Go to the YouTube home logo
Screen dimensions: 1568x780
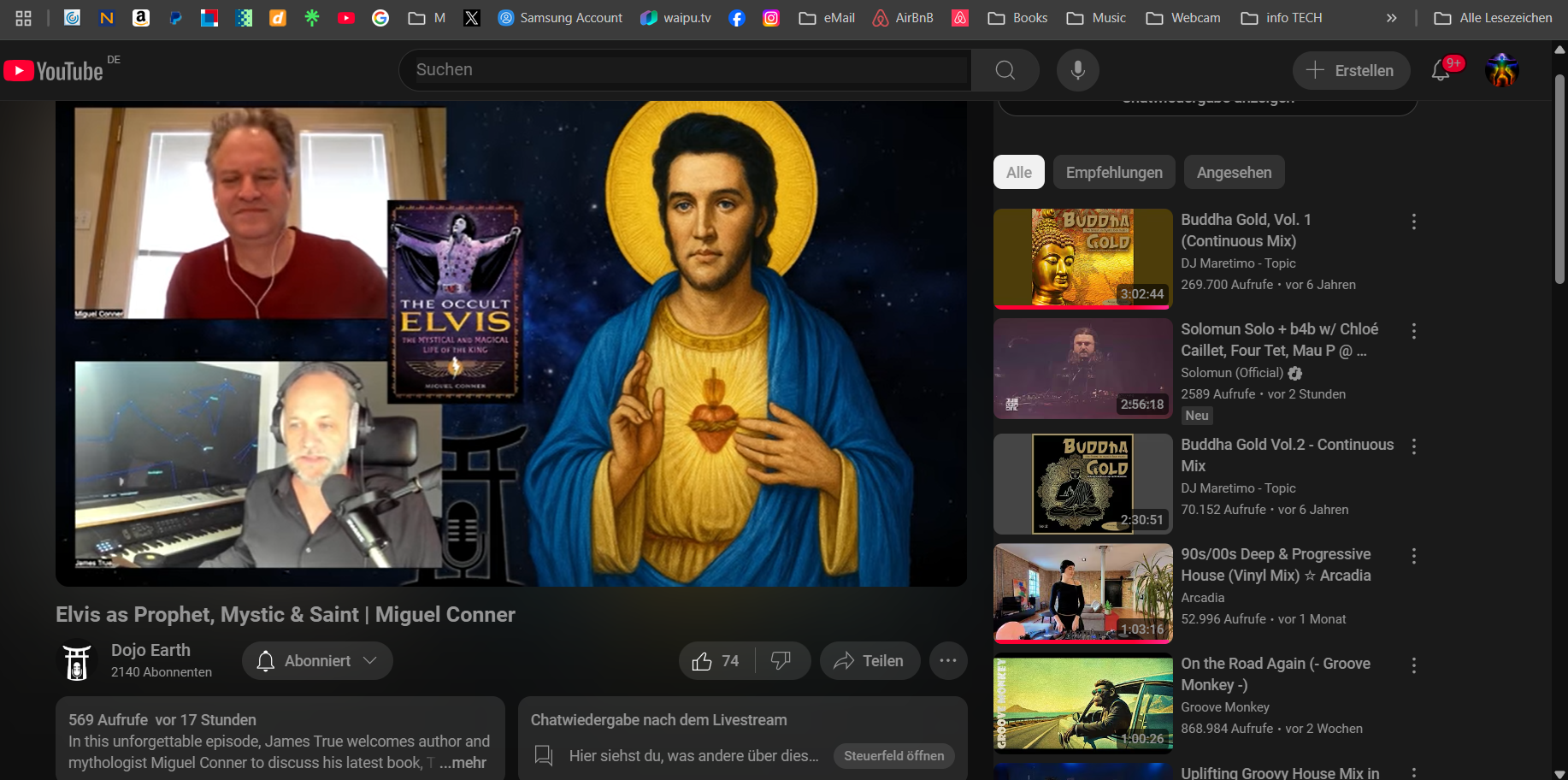[53, 71]
